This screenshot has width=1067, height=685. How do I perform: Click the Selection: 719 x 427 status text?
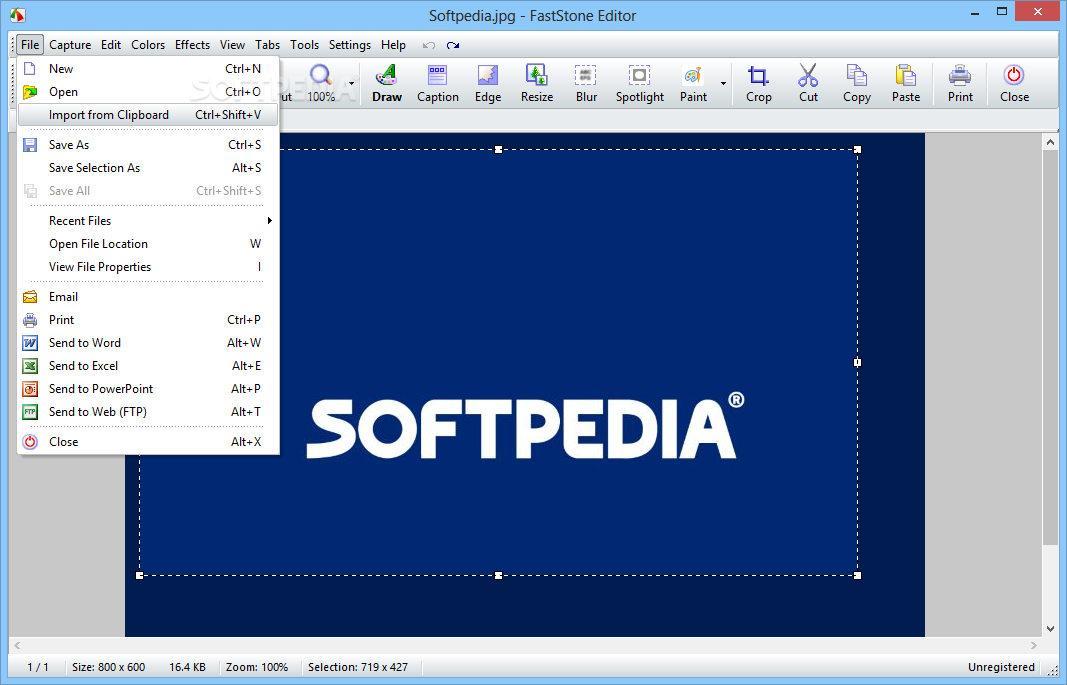[x=358, y=667]
